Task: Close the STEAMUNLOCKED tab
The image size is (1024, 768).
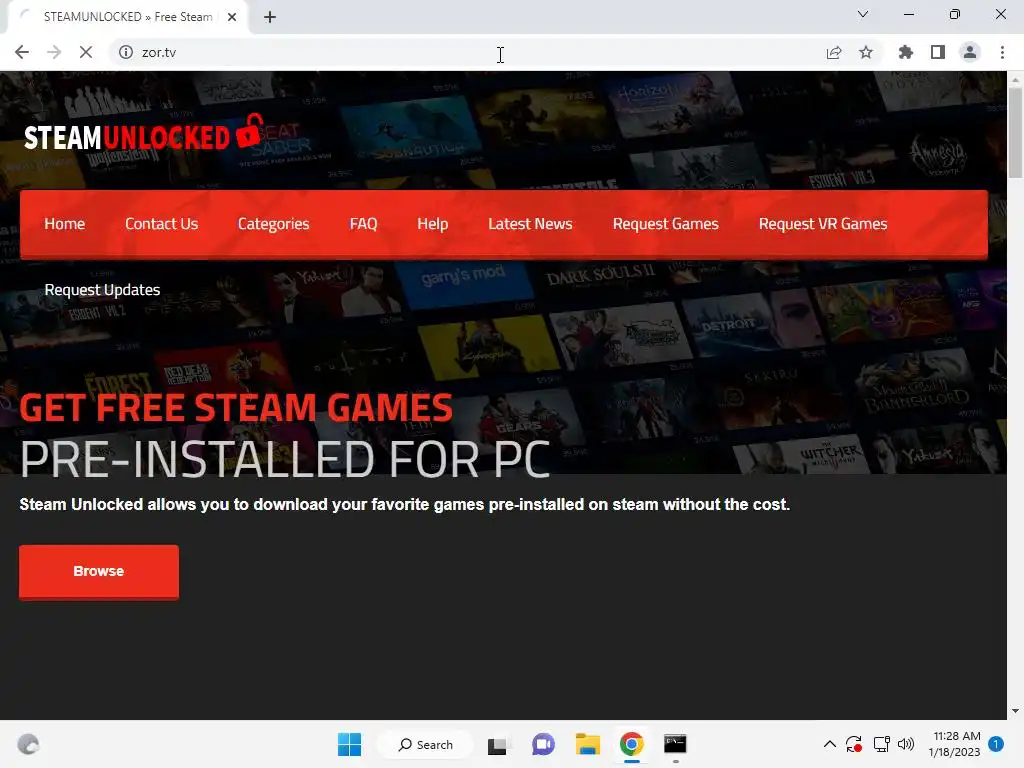Action: pyautogui.click(x=232, y=17)
